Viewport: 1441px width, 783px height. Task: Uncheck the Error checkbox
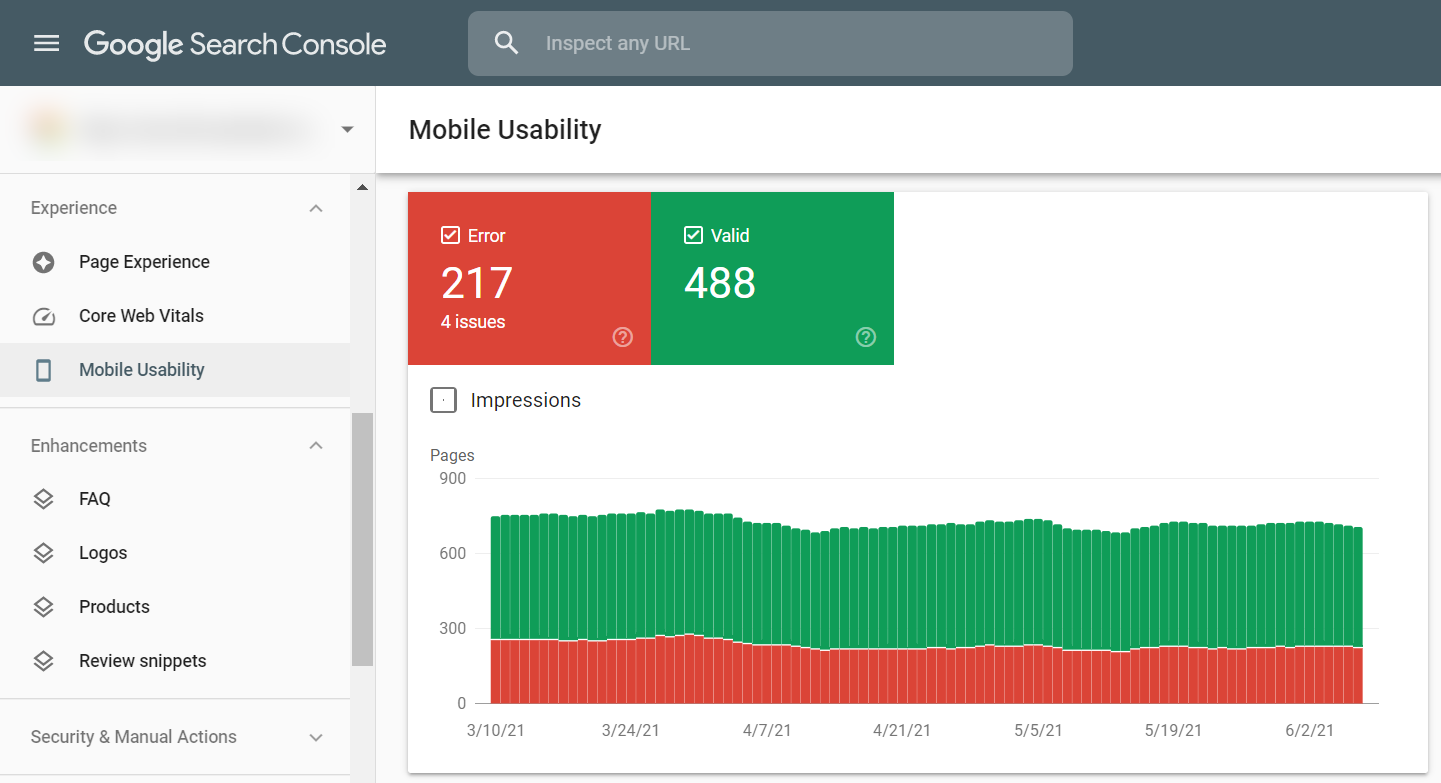[x=450, y=236]
